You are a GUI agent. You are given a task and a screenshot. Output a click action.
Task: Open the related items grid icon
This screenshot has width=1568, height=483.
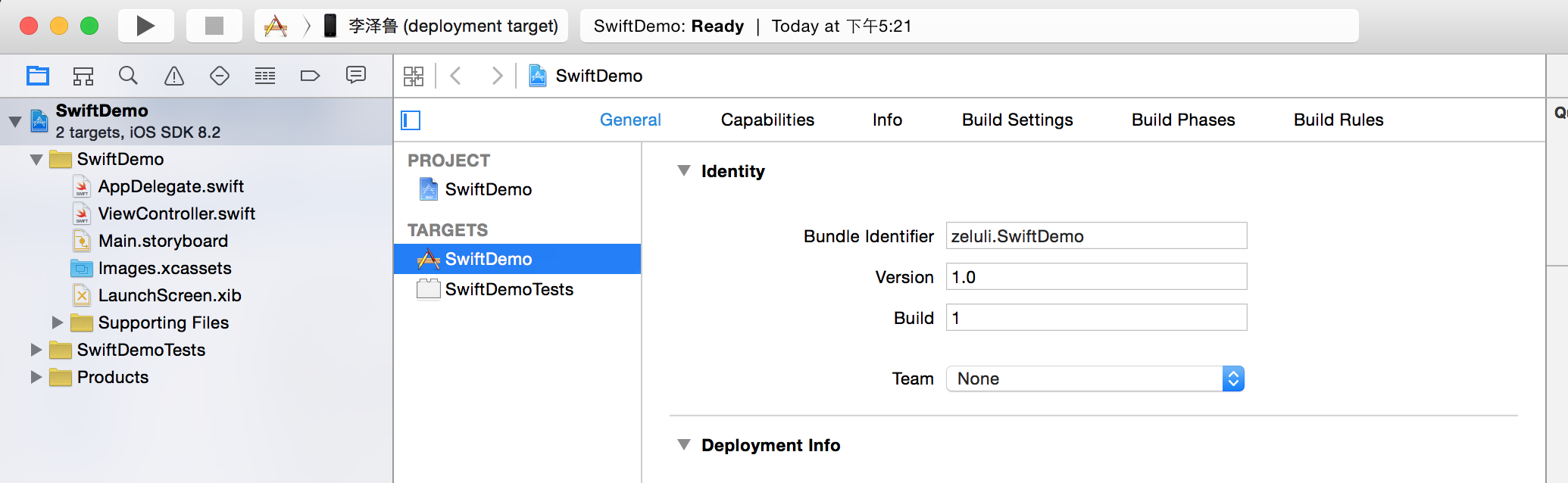pyautogui.click(x=414, y=76)
